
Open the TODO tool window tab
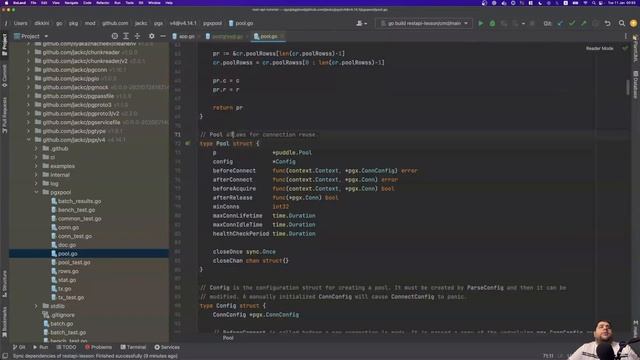[66, 347]
